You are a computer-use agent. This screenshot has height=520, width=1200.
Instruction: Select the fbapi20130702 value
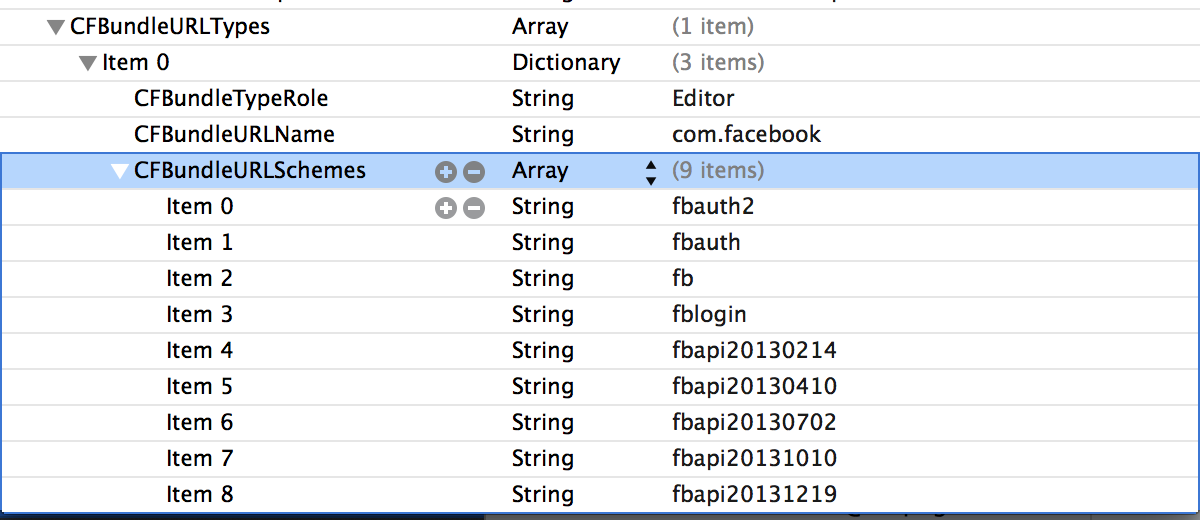(x=754, y=422)
